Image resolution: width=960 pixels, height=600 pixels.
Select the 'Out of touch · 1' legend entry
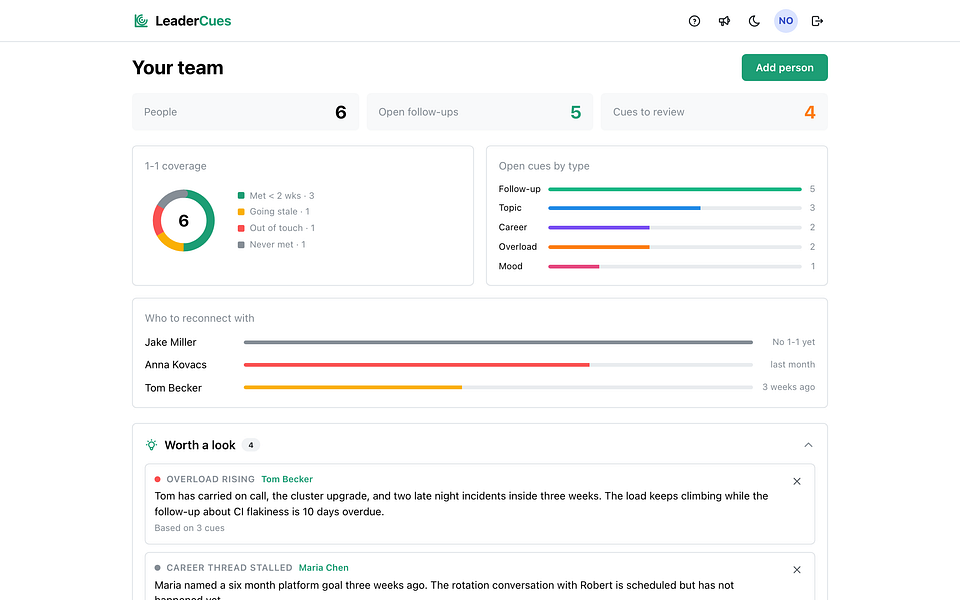276,228
